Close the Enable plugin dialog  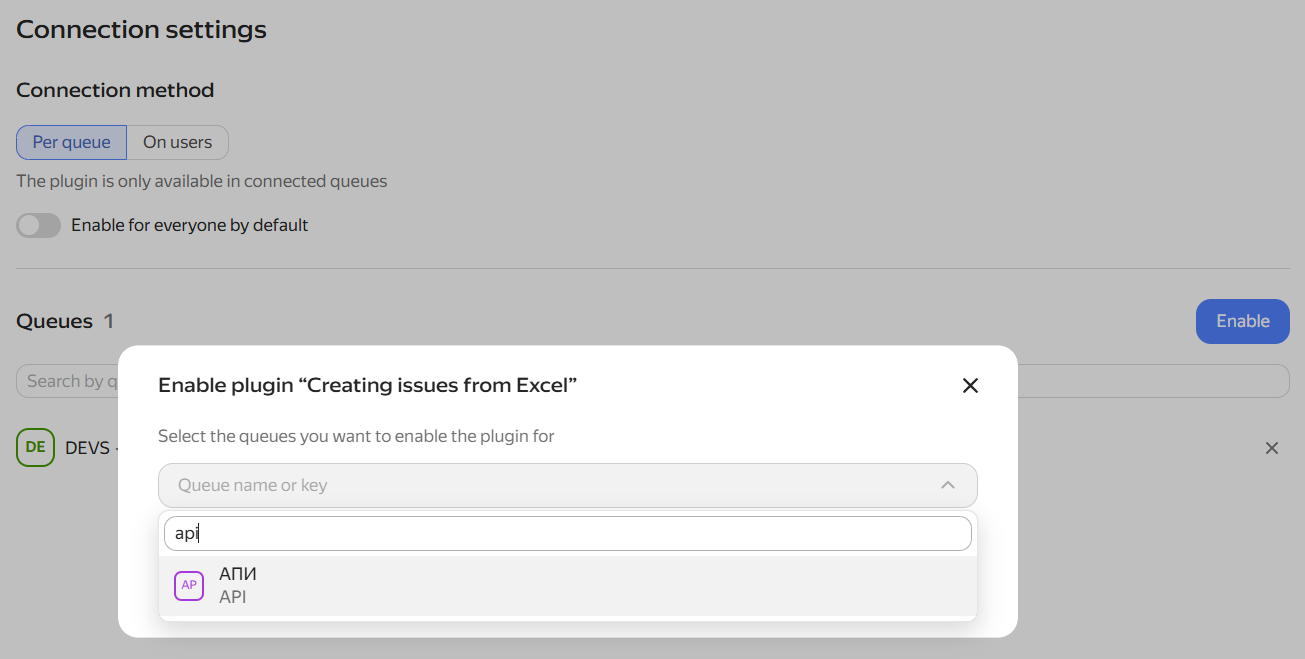[970, 386]
